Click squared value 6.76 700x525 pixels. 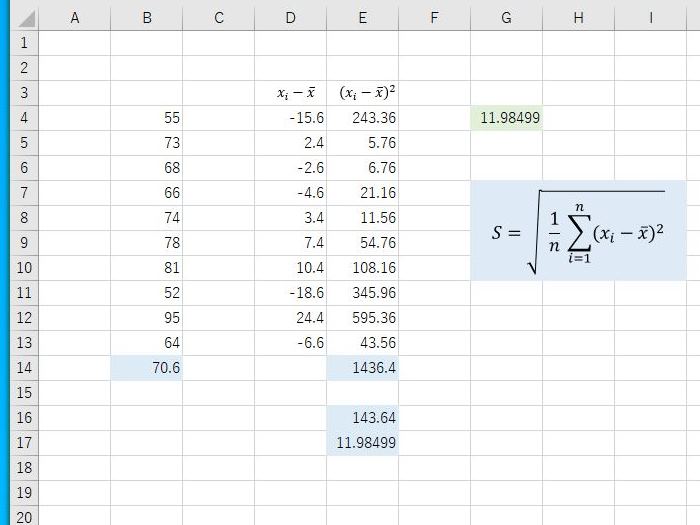(x=362, y=168)
